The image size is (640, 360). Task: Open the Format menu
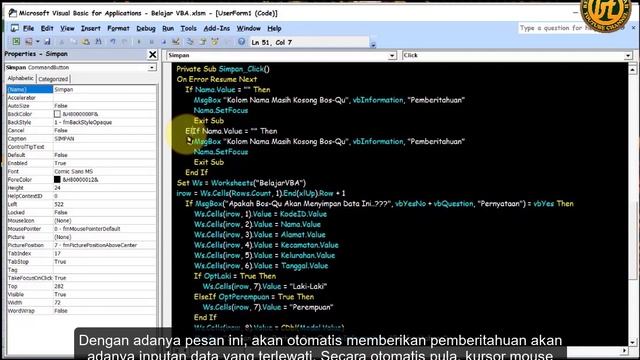tap(118, 28)
